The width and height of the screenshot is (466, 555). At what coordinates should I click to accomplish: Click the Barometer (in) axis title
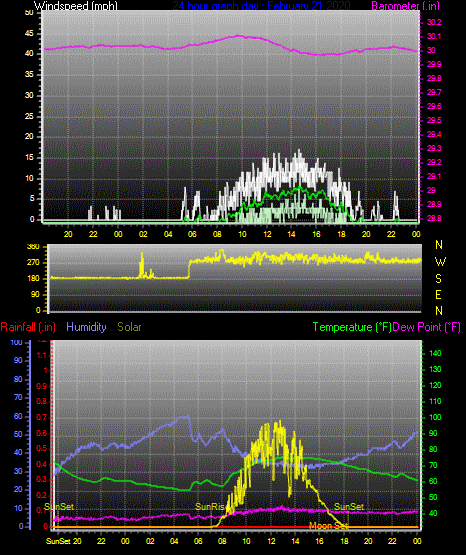pyautogui.click(x=405, y=5)
